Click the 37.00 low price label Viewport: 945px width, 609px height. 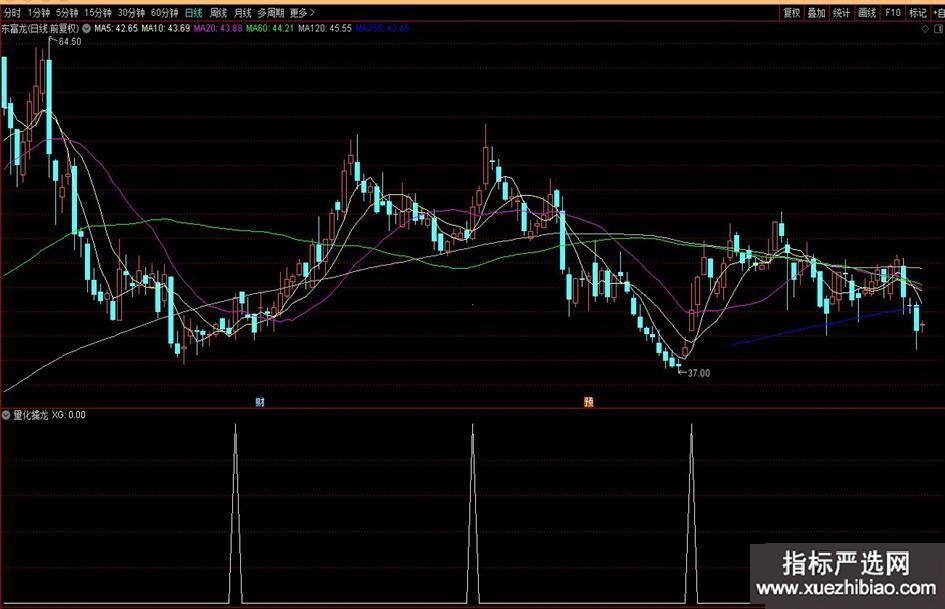click(699, 373)
